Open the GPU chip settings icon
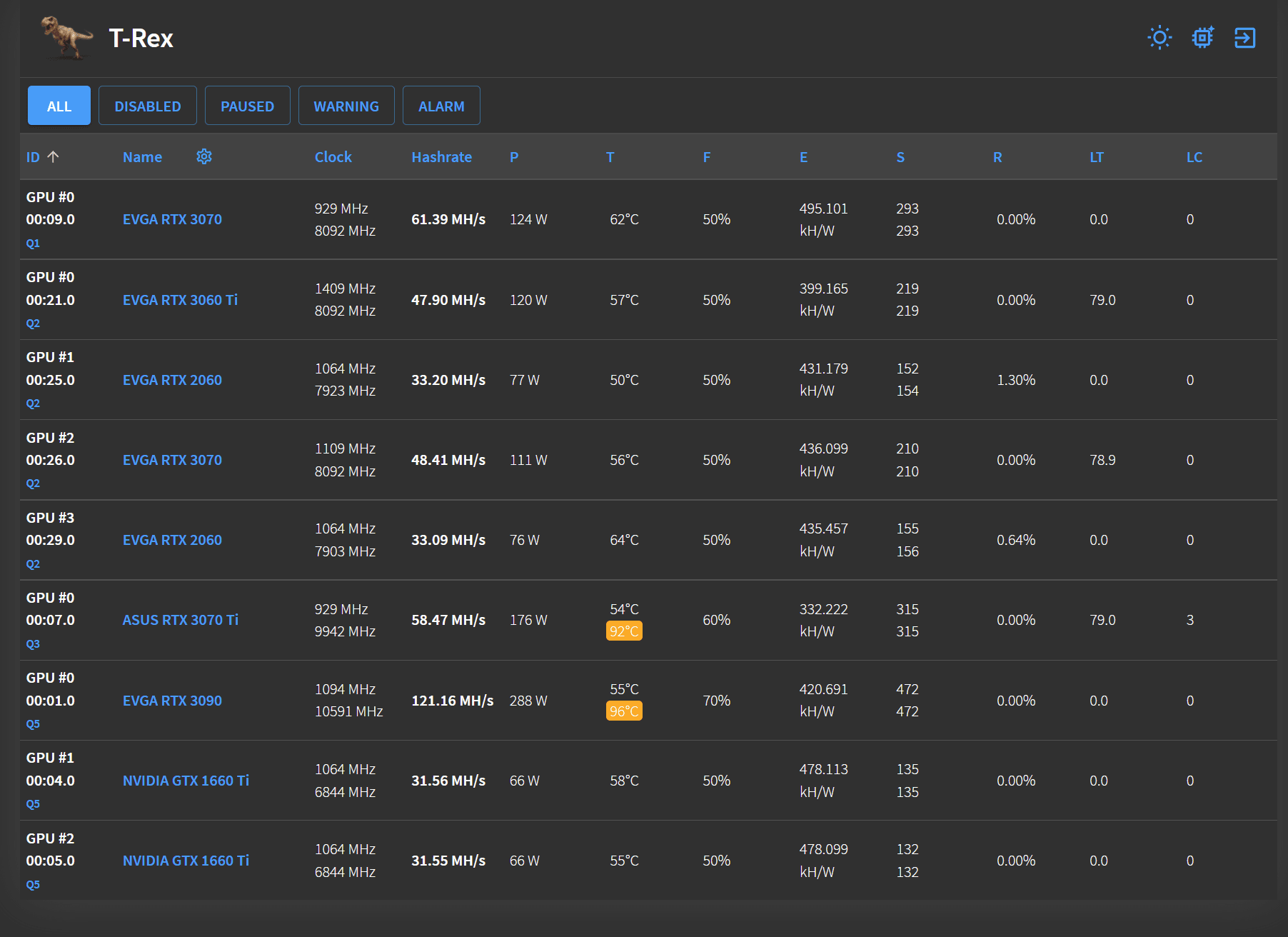The image size is (1288, 937). [x=1203, y=38]
